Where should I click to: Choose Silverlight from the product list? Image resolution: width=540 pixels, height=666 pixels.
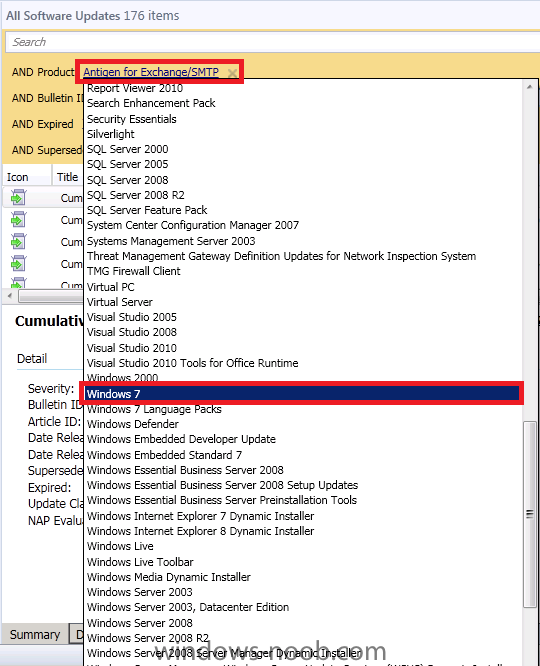[x=110, y=134]
